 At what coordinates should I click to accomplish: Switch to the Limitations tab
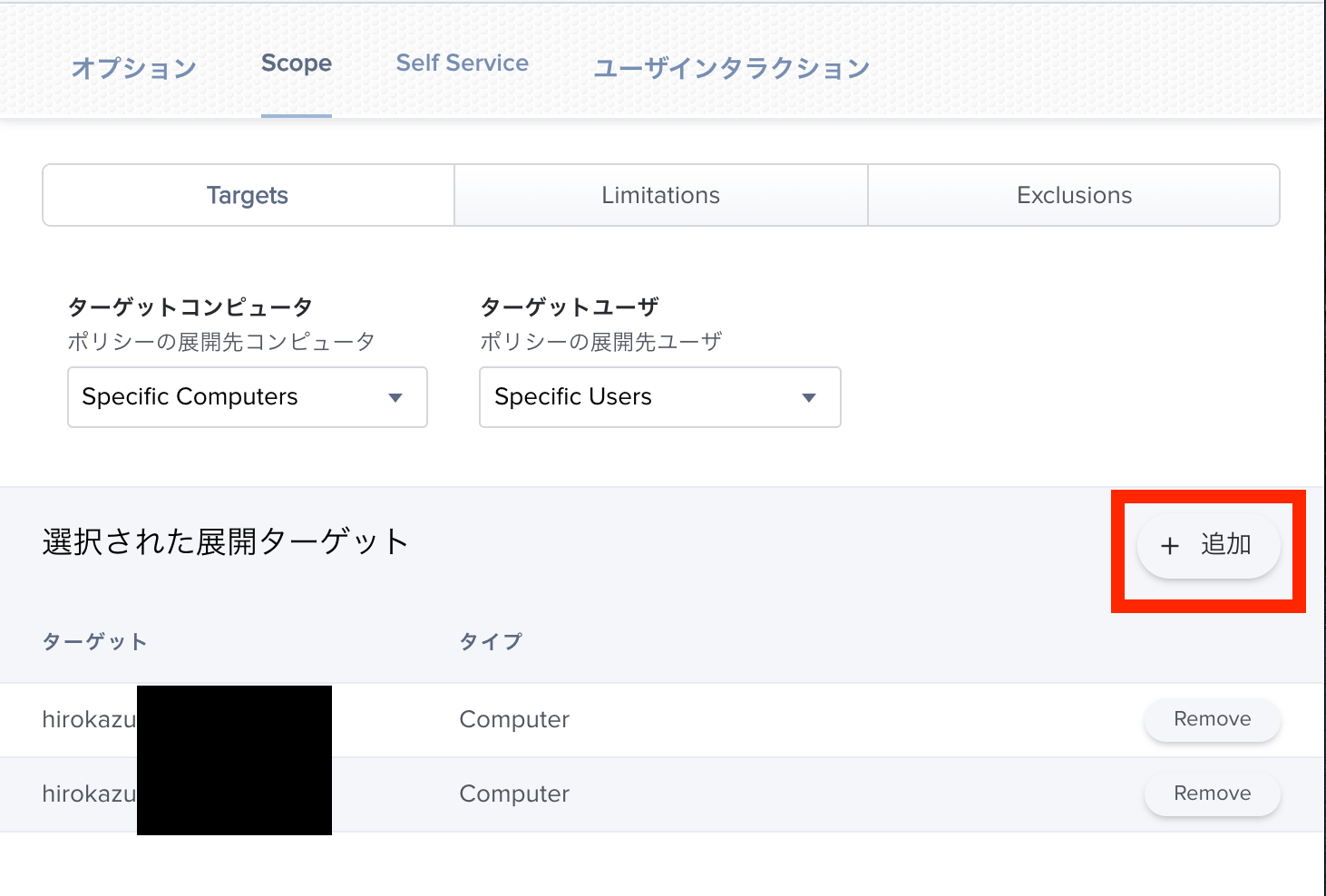pyautogui.click(x=660, y=195)
